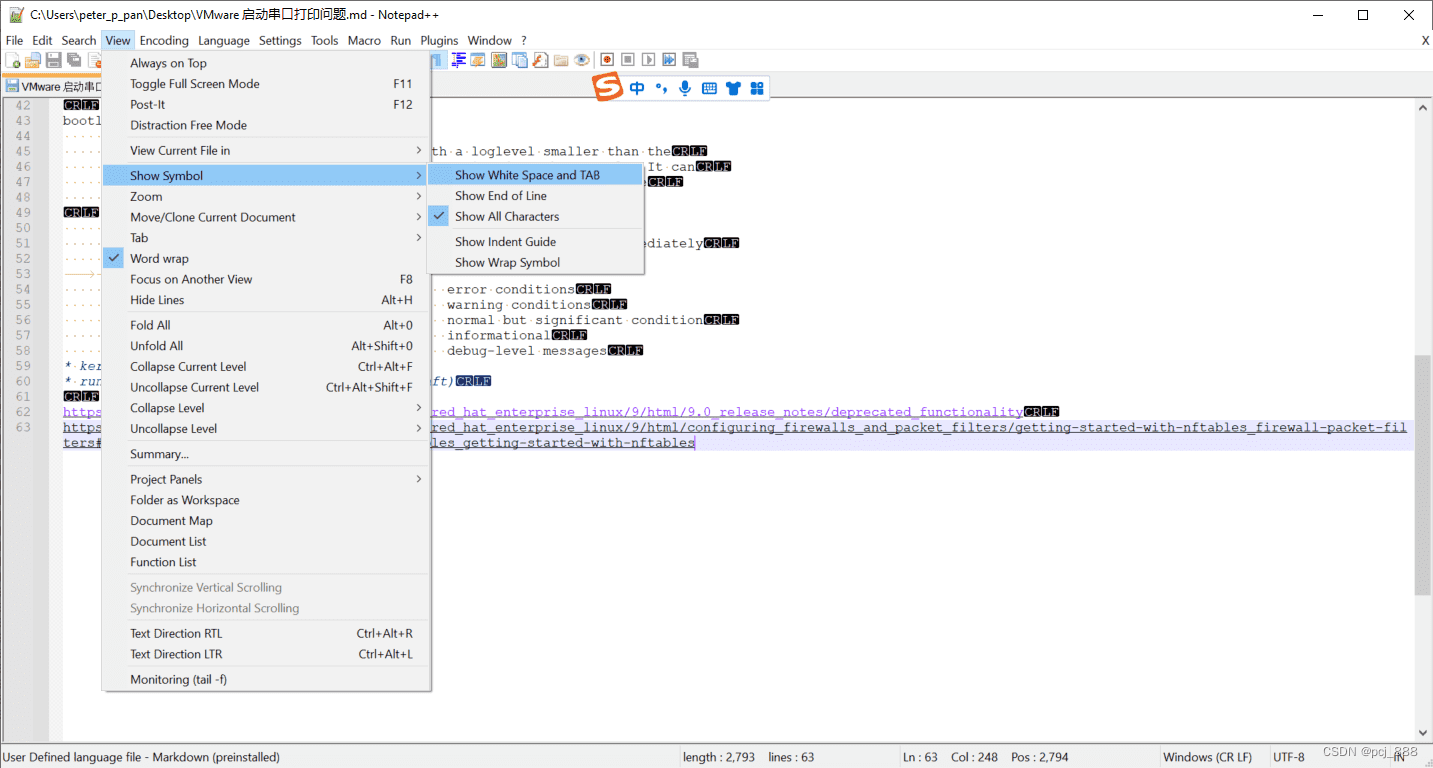Disable the Word wrap option
Viewport: 1433px width, 768px height.
(159, 258)
